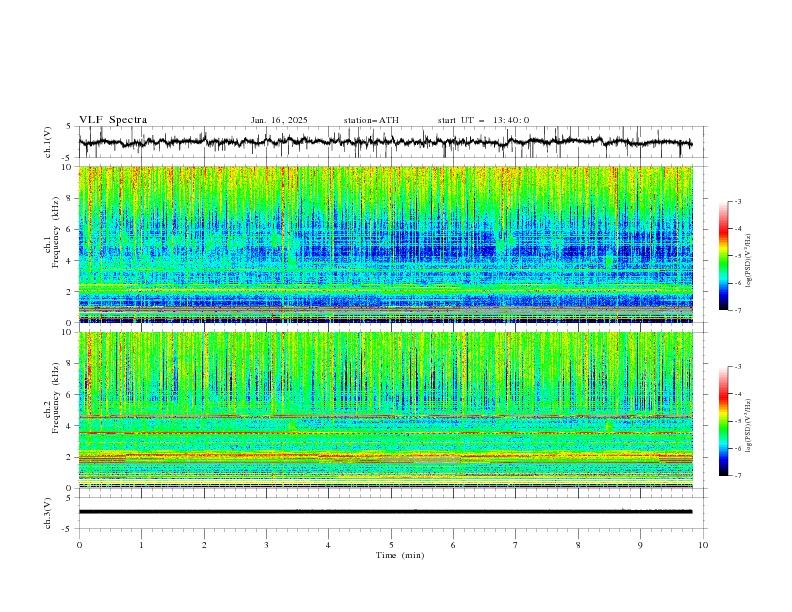Image resolution: width=792 pixels, height=612 pixels.
Task: Click the 4 kHz tick label on ch.1 spectrogram
Action: pos(71,261)
